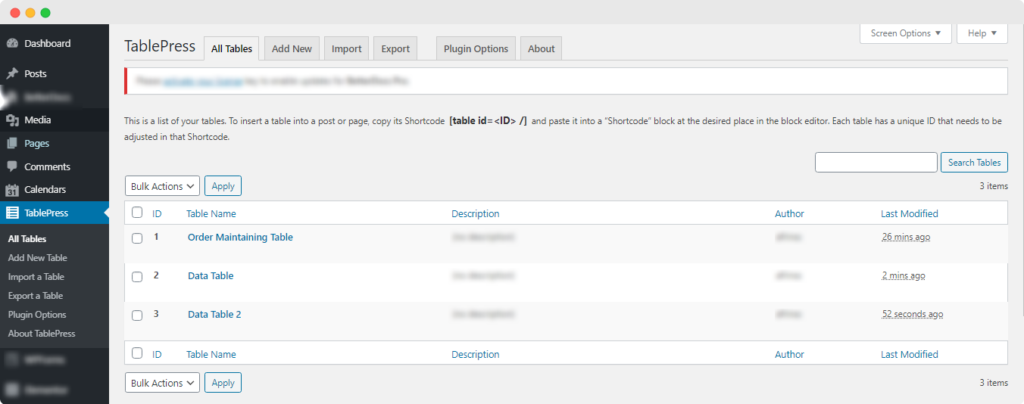Check the box for Order Maintaining Table
The width and height of the screenshot is (1024, 404).
click(x=137, y=238)
